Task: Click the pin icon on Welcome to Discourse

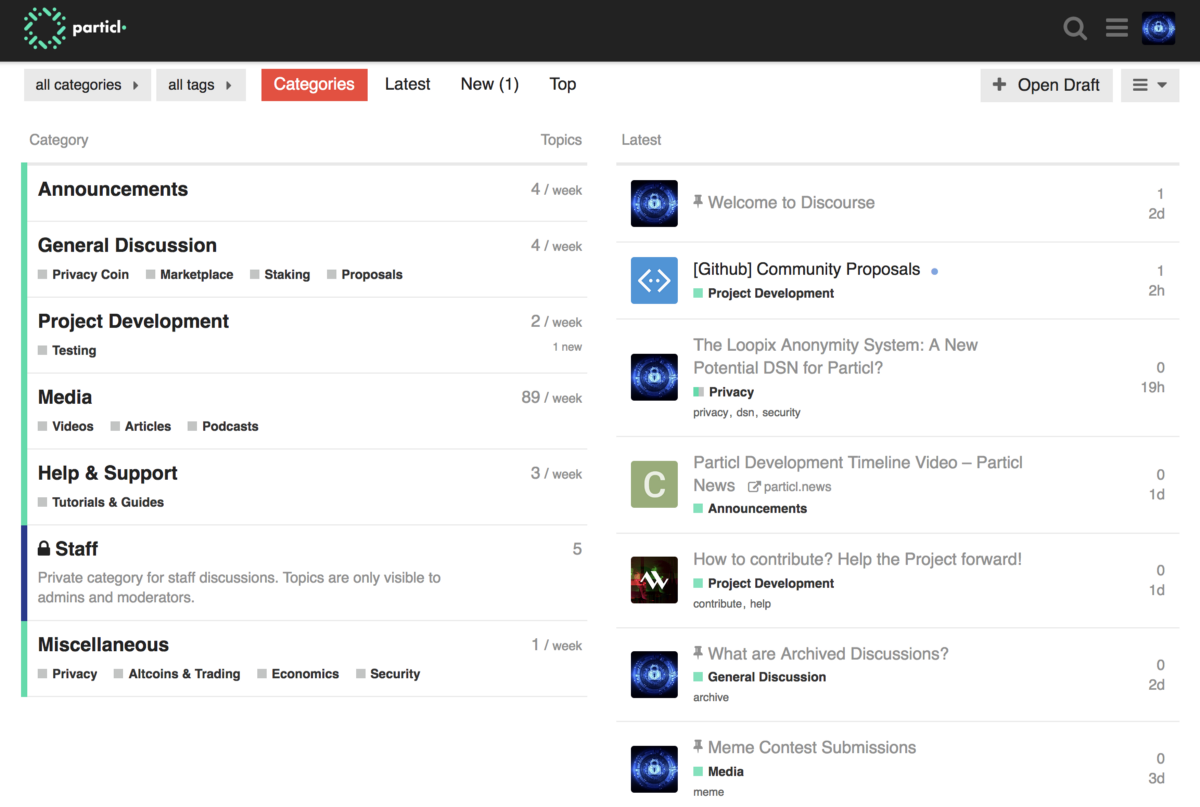Action: pos(698,202)
